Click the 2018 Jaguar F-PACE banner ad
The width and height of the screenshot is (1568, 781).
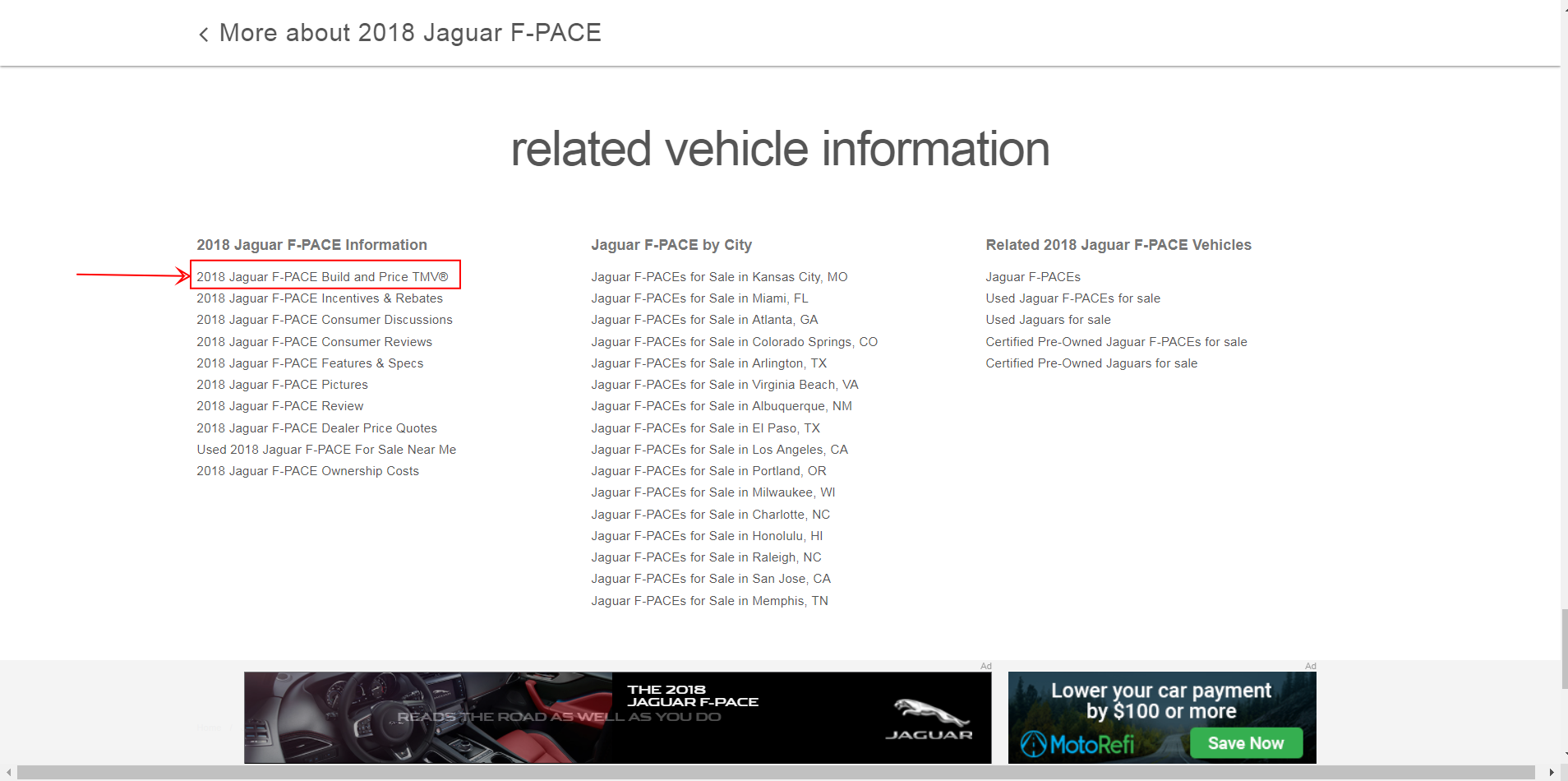(x=617, y=718)
